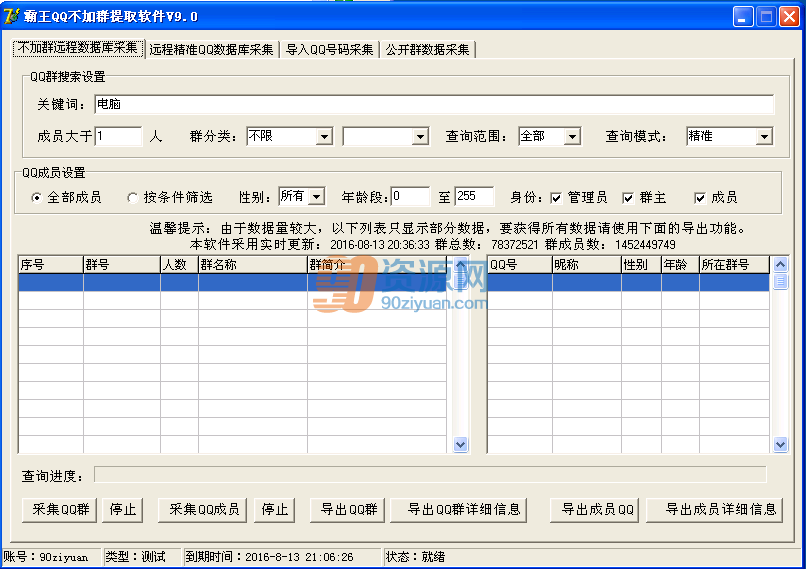Click status bar text 状态：就绪
The height and width of the screenshot is (569, 806).
[x=415, y=557]
